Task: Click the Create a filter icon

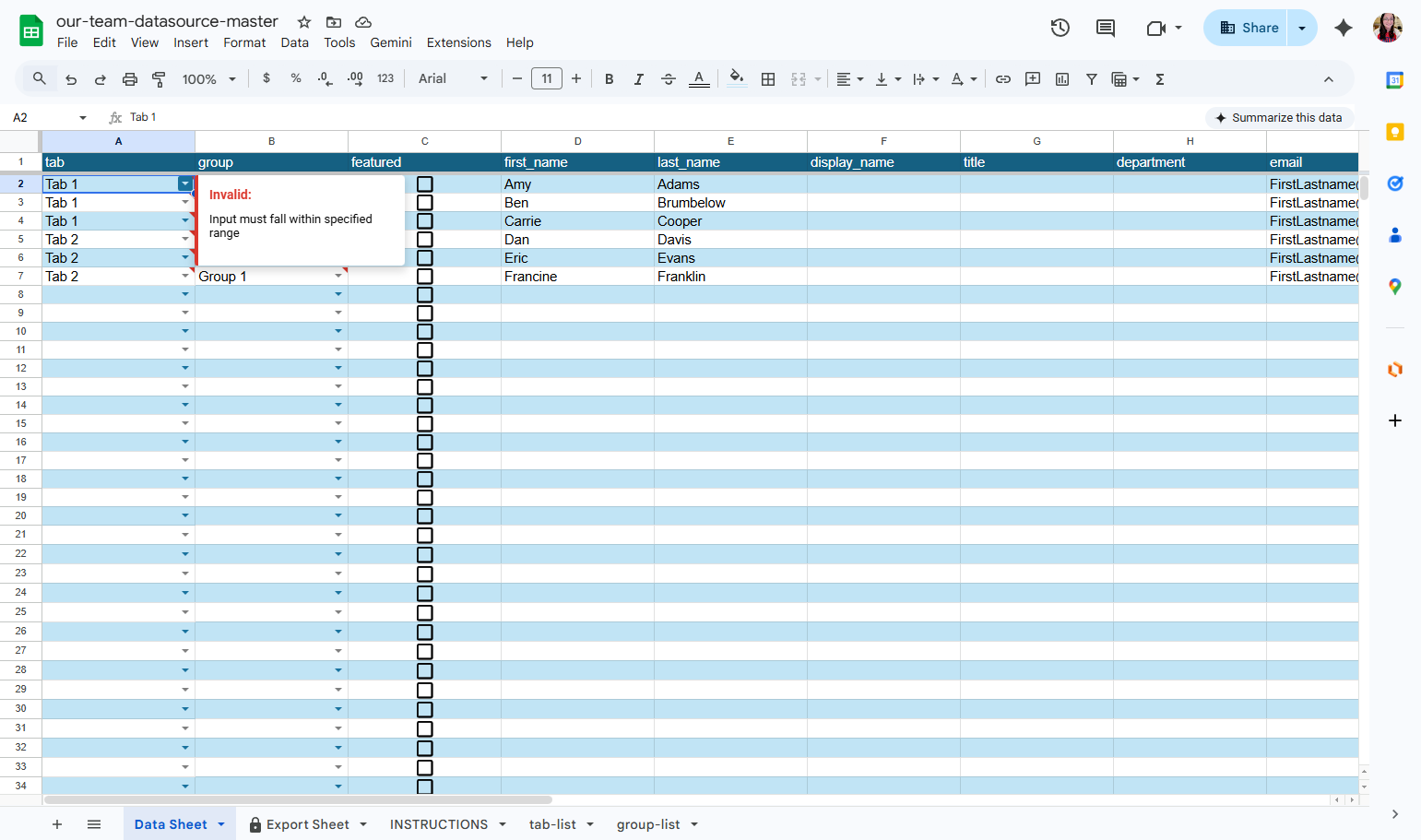Action: [x=1092, y=79]
